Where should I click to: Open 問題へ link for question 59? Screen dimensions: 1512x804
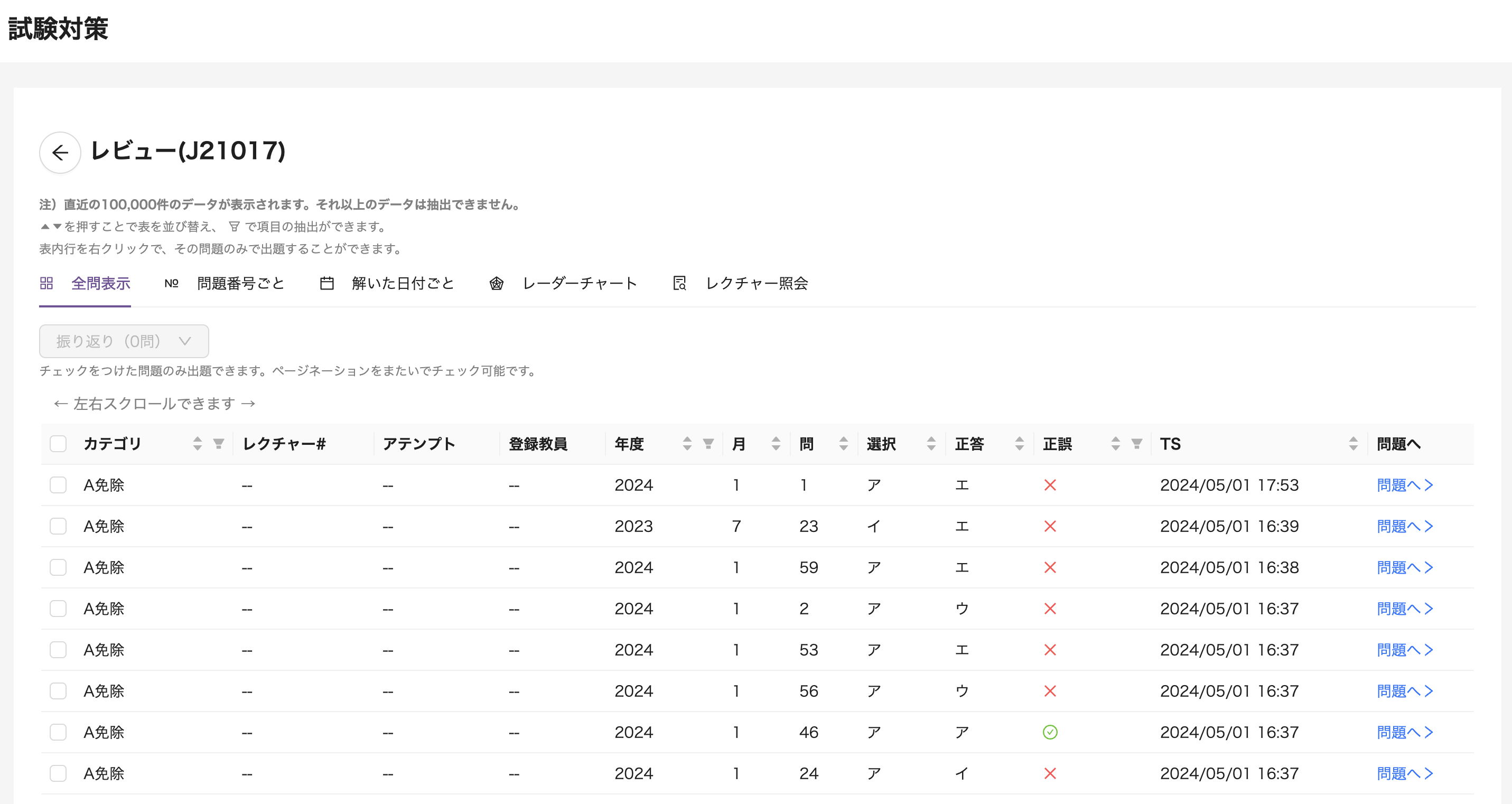click(1405, 567)
